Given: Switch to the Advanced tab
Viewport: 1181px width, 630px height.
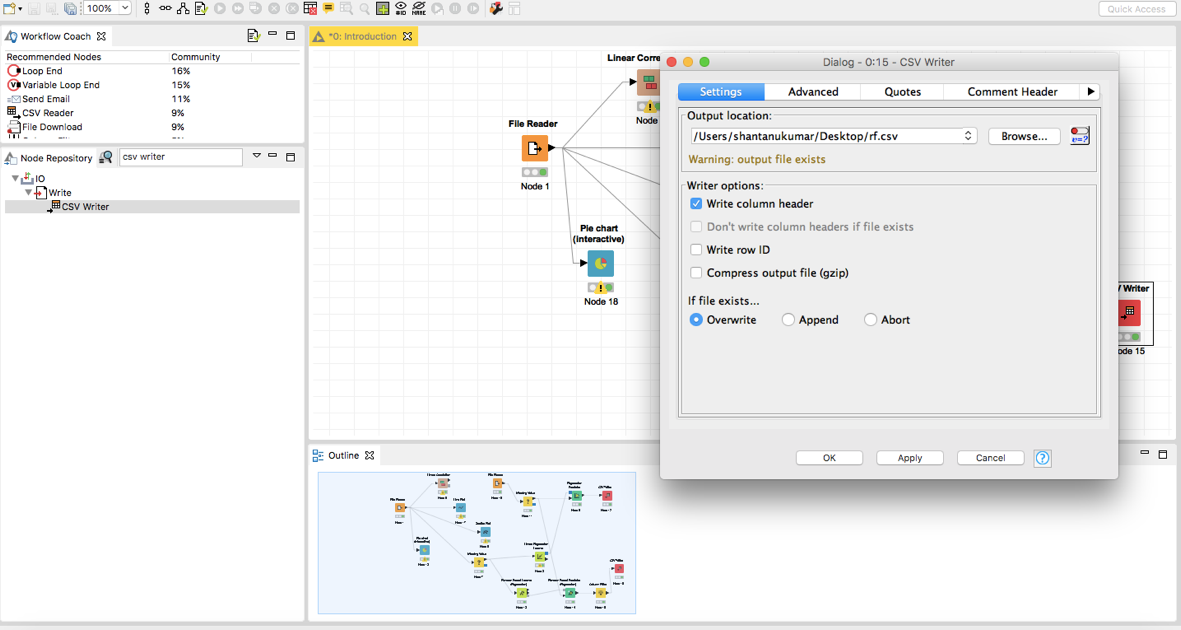Looking at the screenshot, I should pyautogui.click(x=812, y=91).
